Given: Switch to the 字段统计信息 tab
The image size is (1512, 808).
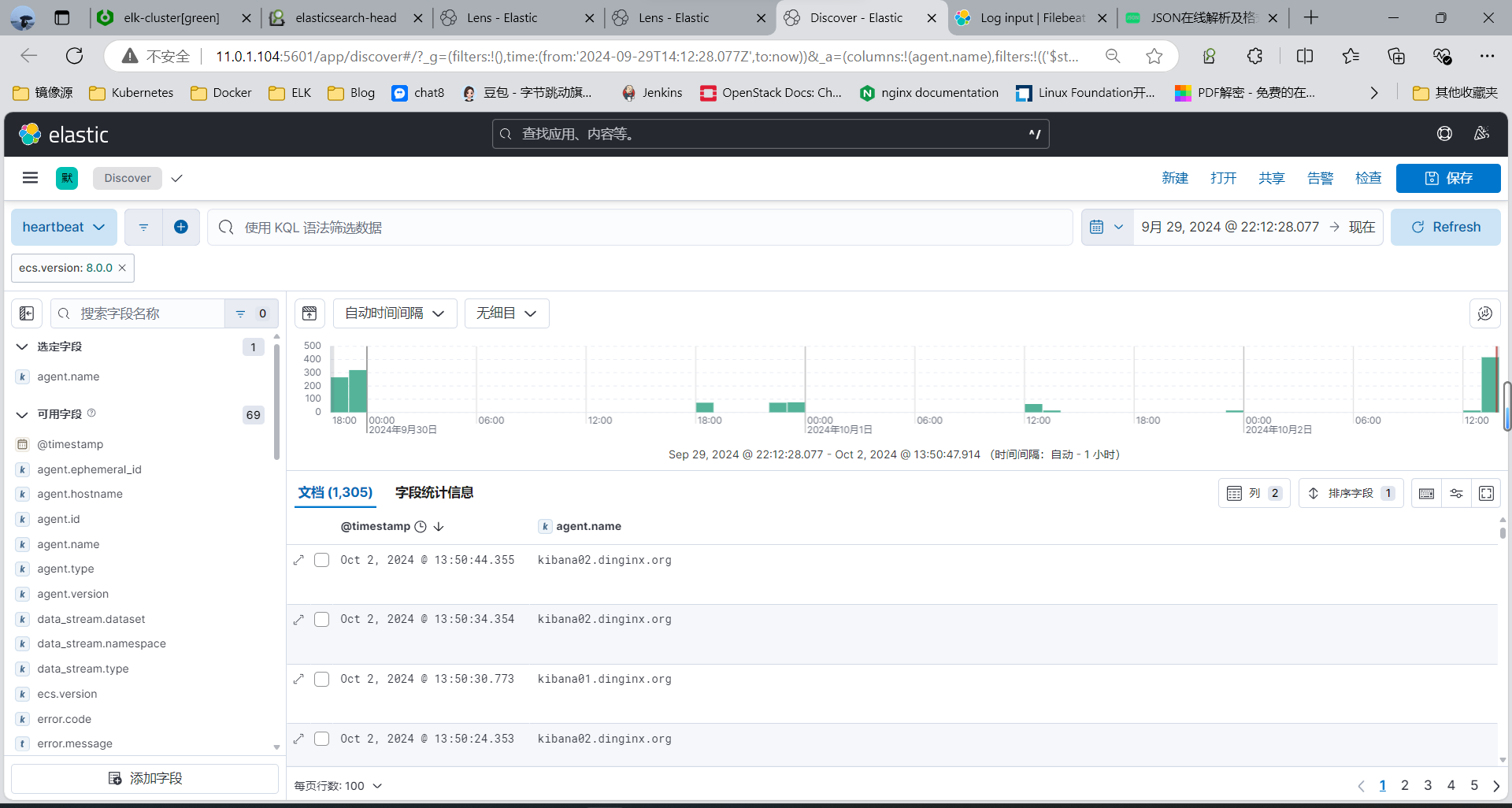Looking at the screenshot, I should 434,492.
